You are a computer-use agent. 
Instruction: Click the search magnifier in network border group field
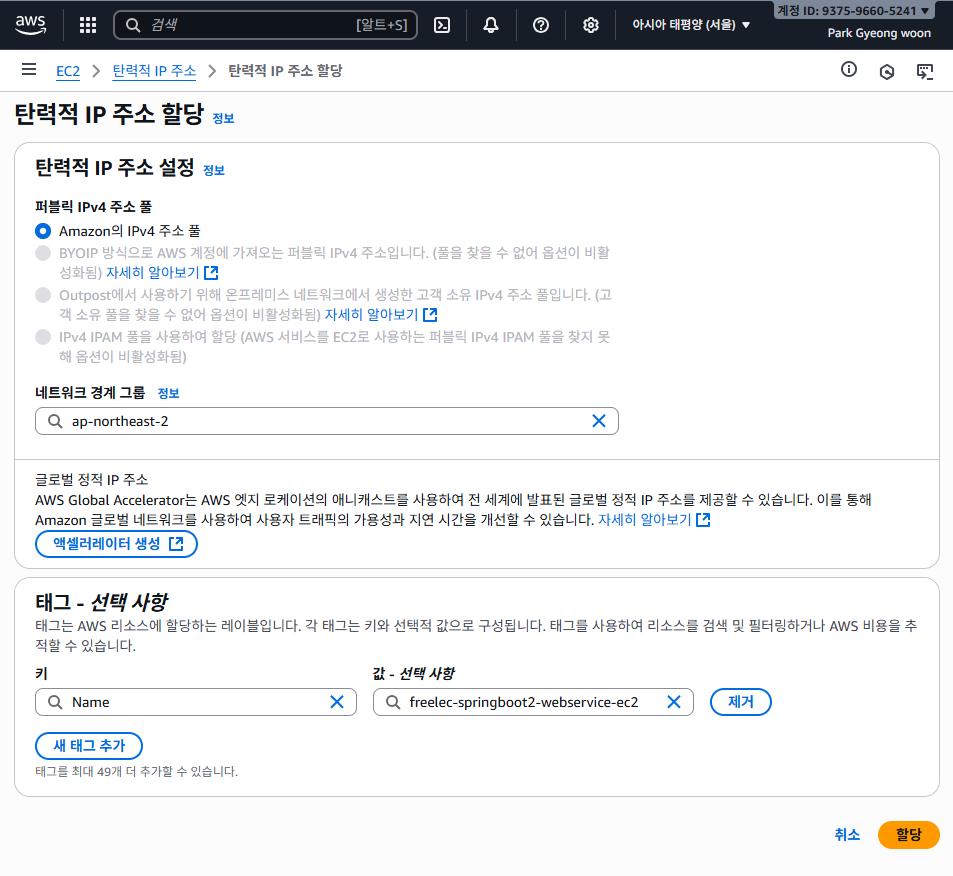click(55, 421)
